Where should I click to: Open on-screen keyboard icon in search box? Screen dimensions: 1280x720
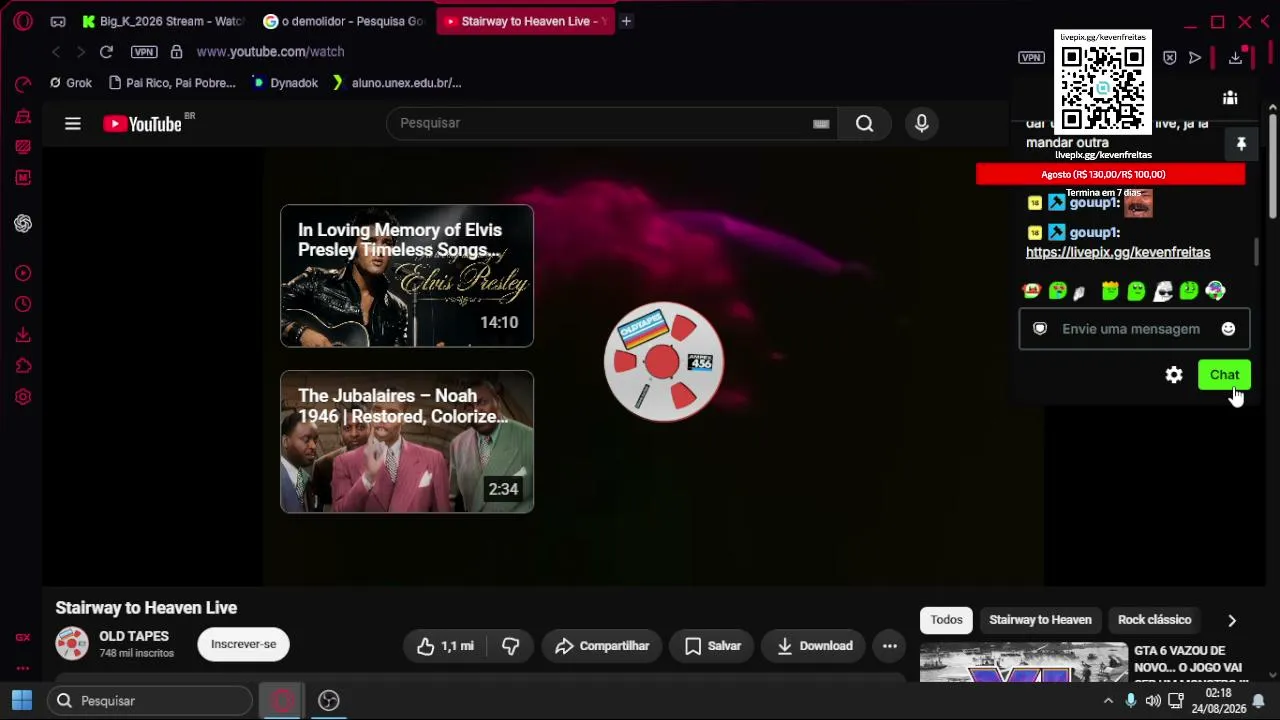pos(821,123)
